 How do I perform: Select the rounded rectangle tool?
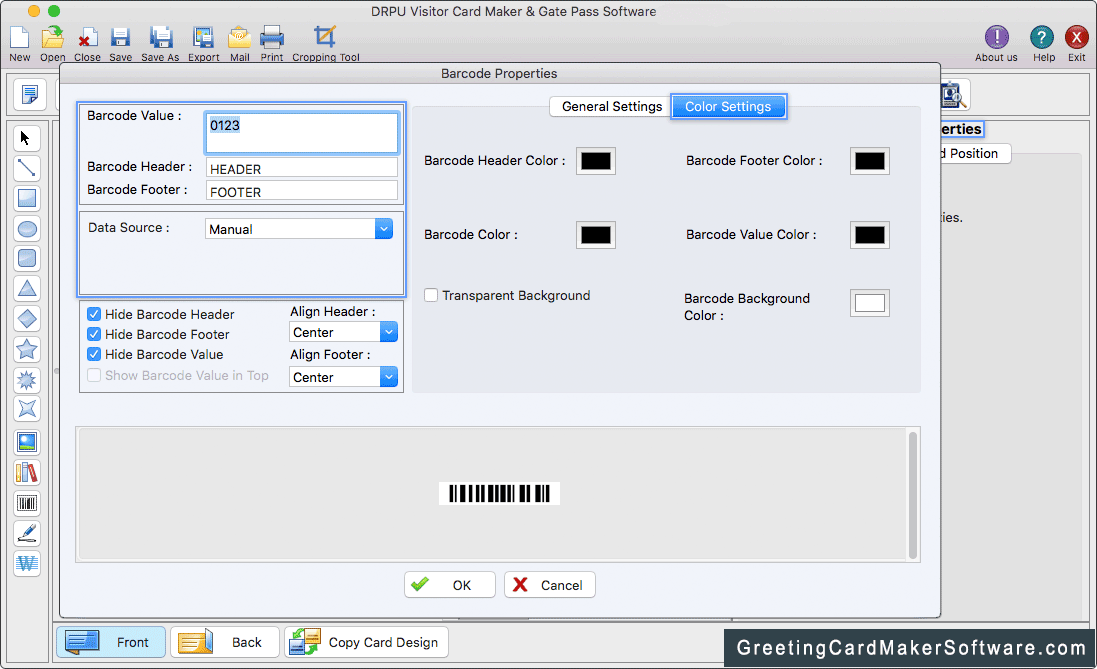[27, 259]
